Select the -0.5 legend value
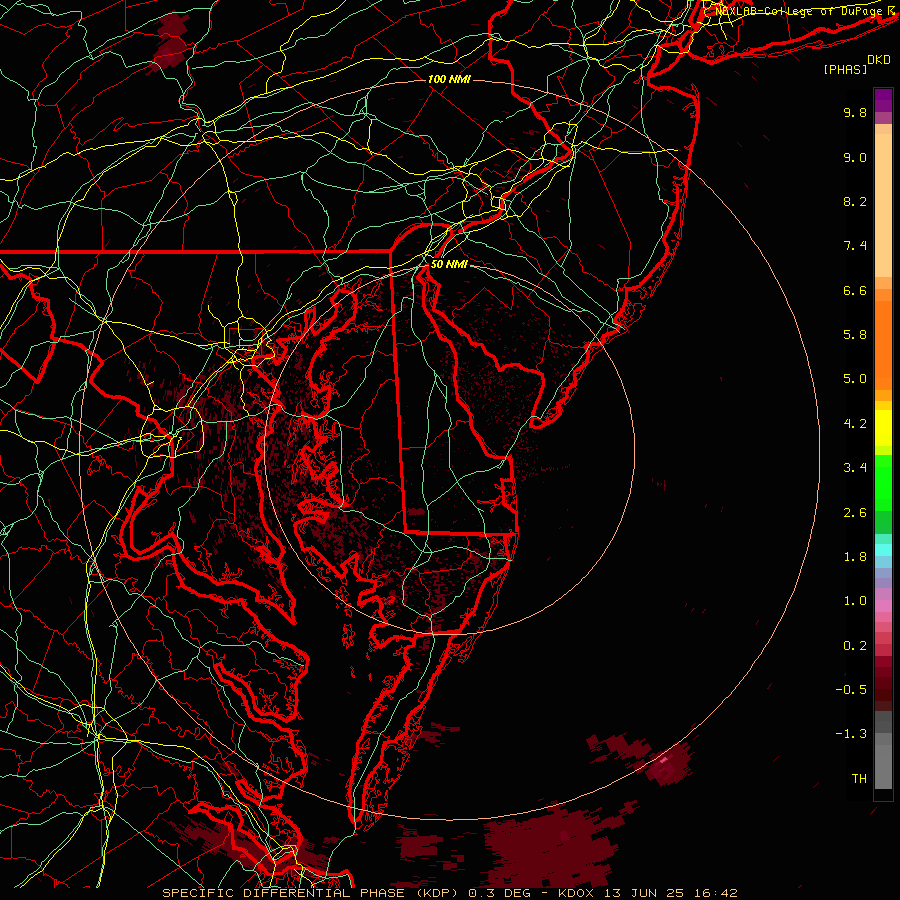This screenshot has width=900, height=900. click(851, 690)
